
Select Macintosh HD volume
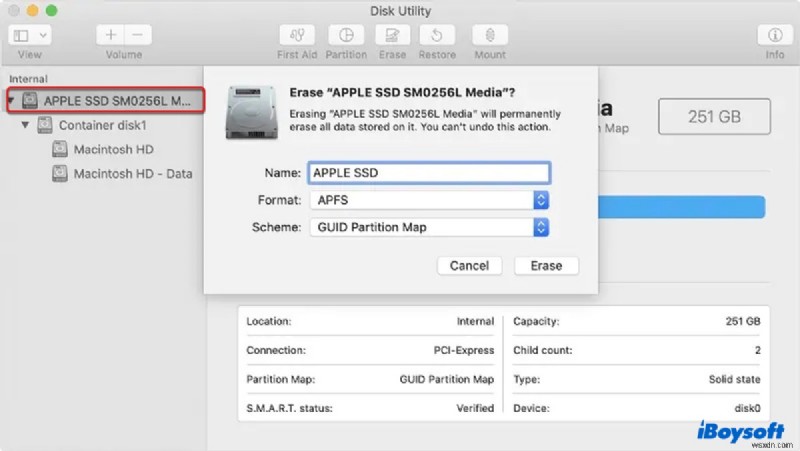coord(113,149)
